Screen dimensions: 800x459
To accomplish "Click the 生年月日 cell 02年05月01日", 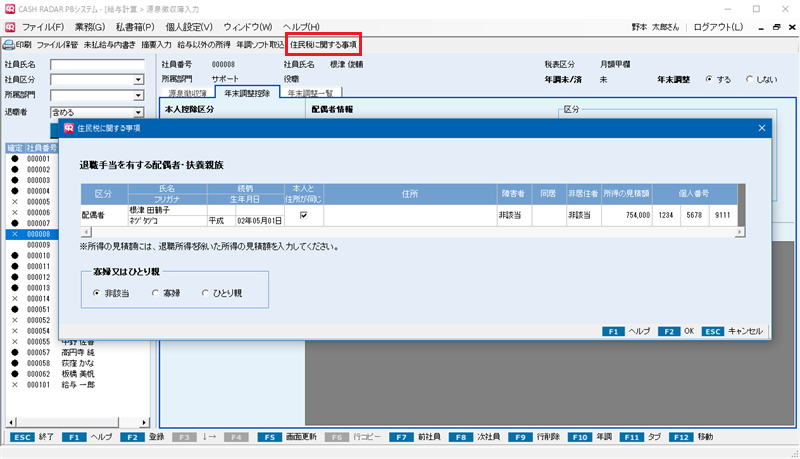I will pyautogui.click(x=260, y=221).
